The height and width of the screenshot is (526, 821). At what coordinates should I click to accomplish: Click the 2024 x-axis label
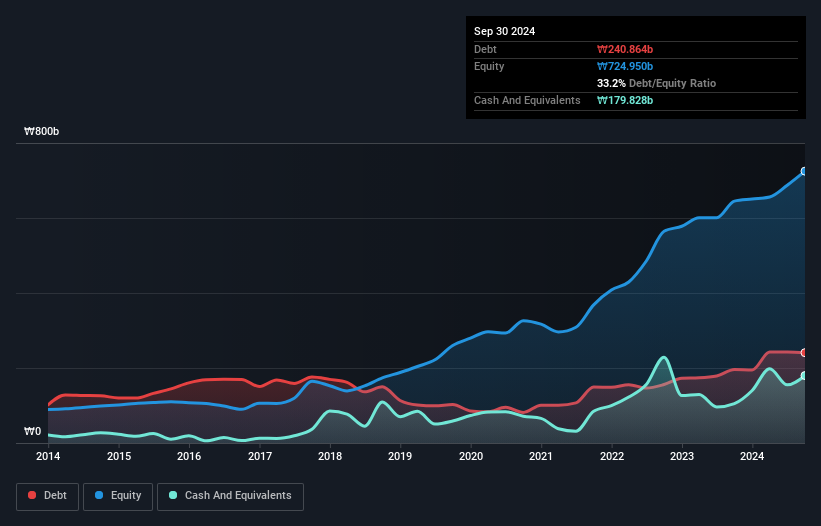[x=752, y=456]
